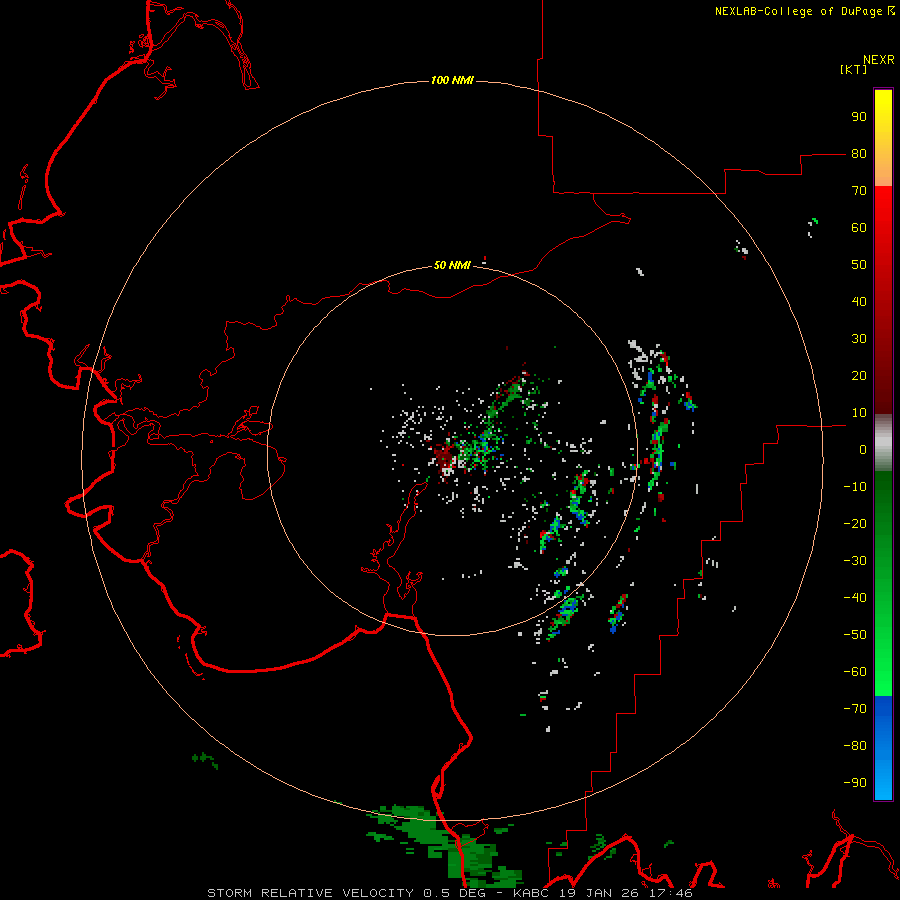The image size is (900, 900).
Task: Click the footer title STORM RELATIVE VELOCITY 0.5 DEG
Action: point(346,893)
